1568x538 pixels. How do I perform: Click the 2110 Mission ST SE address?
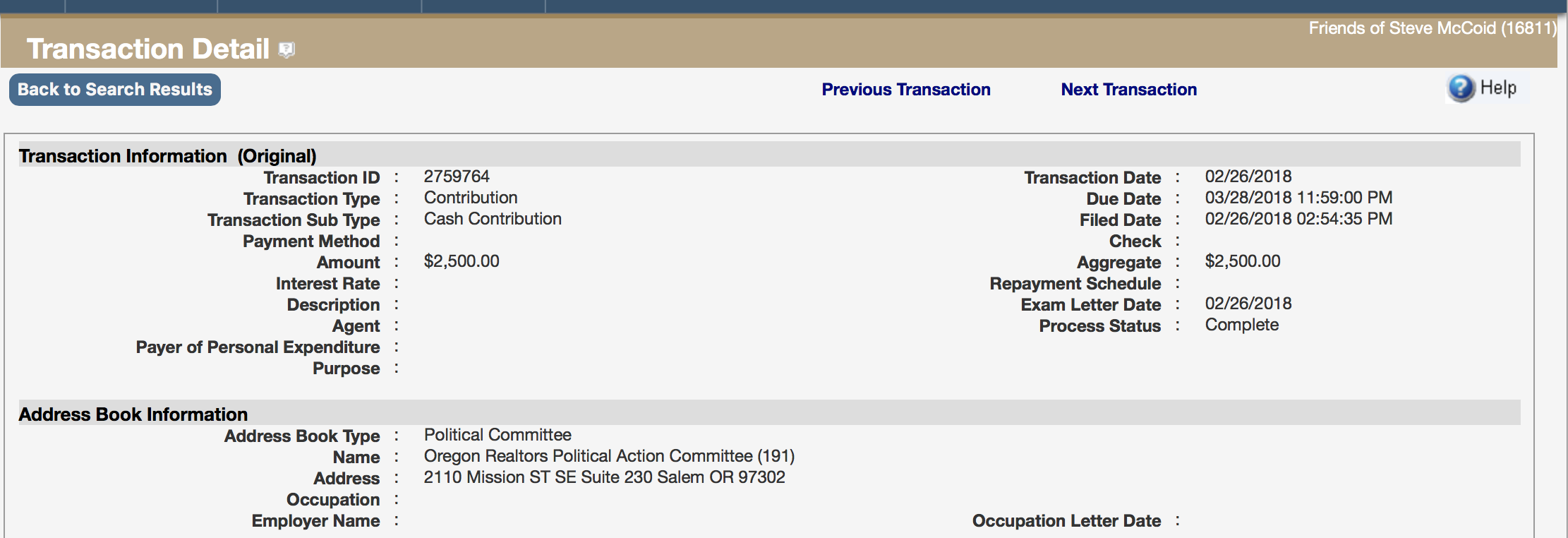click(604, 477)
